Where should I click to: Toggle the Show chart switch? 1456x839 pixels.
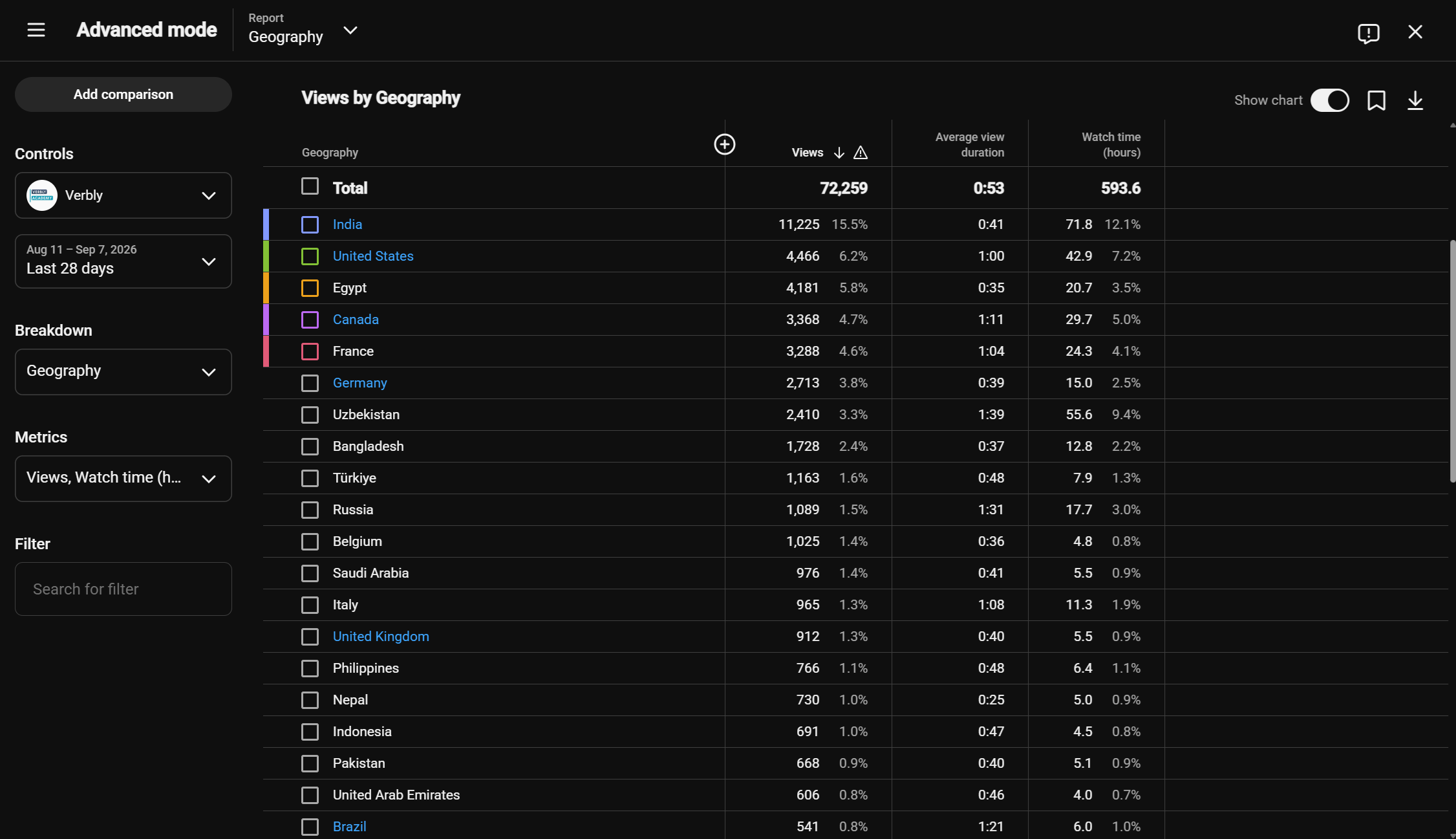(x=1330, y=100)
